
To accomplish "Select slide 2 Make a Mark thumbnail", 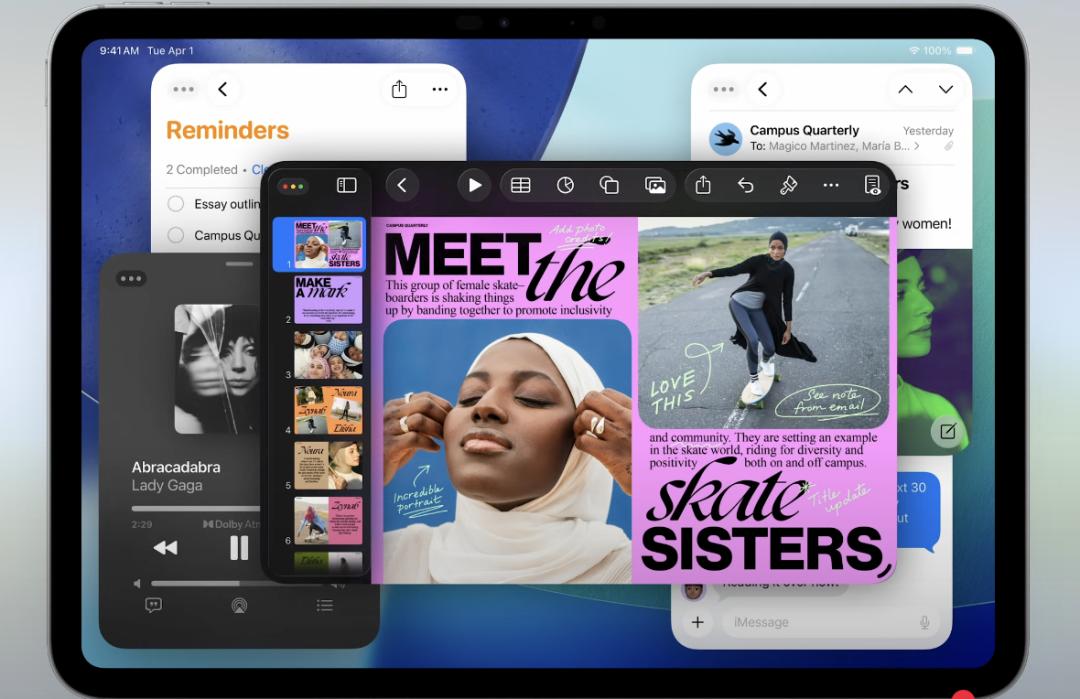I will coord(328,300).
